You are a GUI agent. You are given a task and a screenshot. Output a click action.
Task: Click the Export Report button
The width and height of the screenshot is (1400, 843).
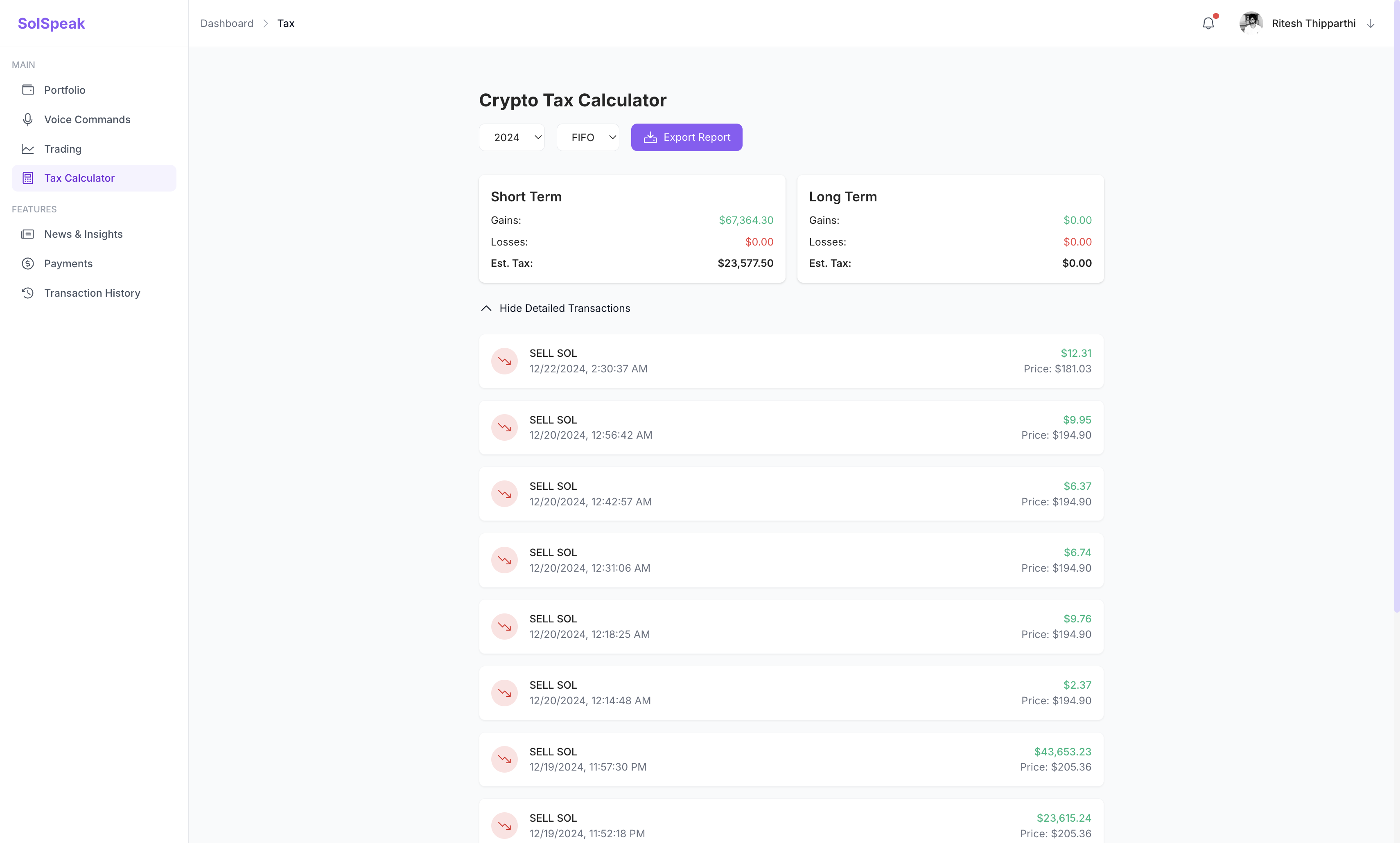686,137
